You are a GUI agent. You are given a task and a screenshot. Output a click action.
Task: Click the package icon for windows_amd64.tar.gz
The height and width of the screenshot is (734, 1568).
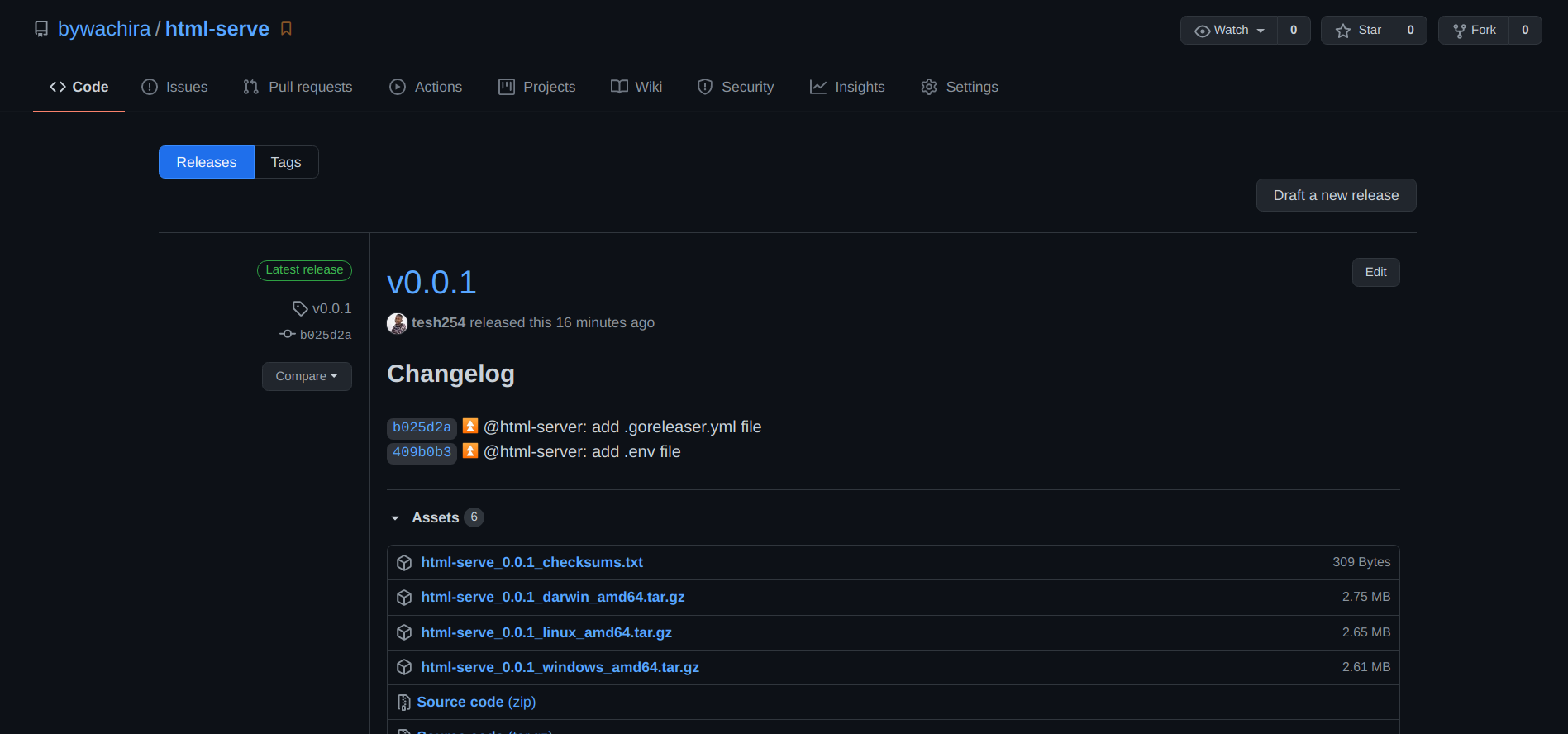point(404,668)
